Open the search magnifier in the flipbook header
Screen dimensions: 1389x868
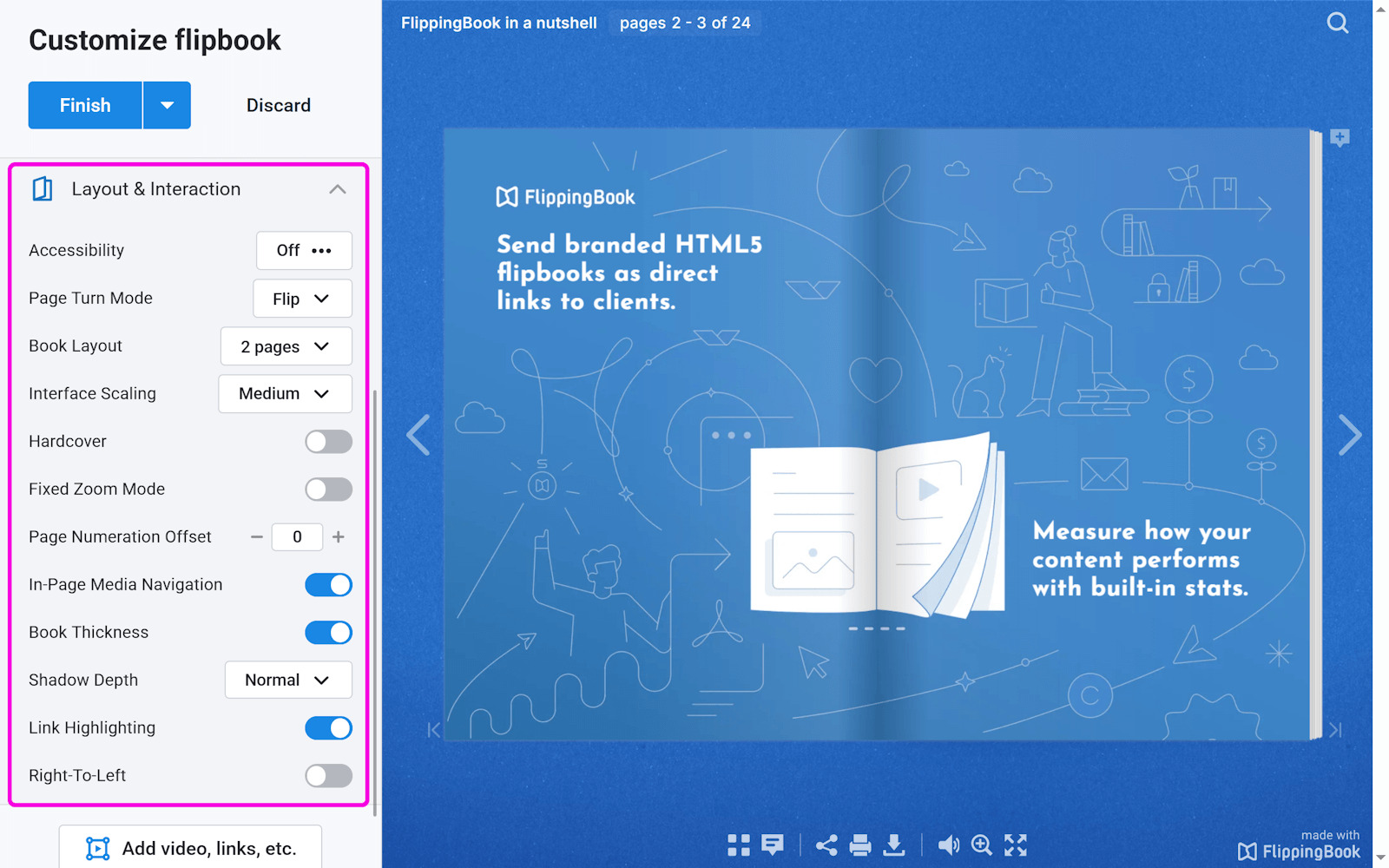point(1338,23)
